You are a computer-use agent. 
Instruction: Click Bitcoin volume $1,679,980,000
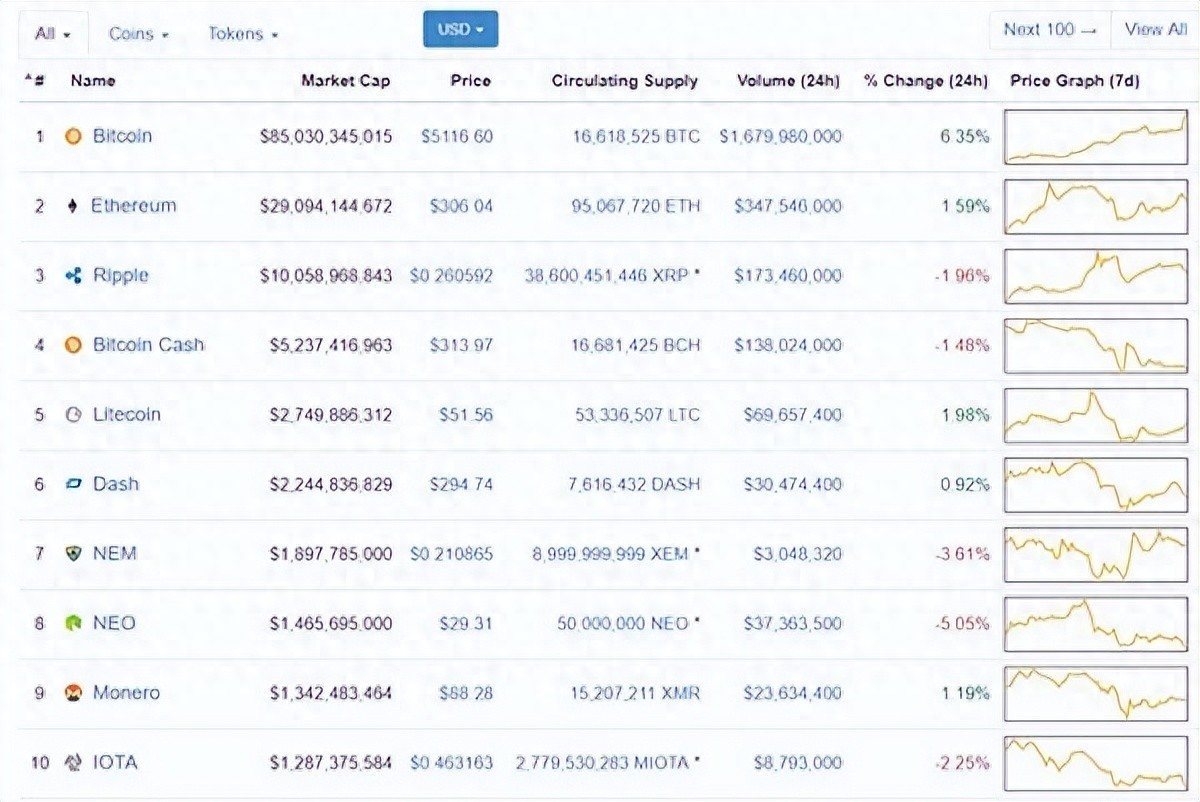pos(781,136)
